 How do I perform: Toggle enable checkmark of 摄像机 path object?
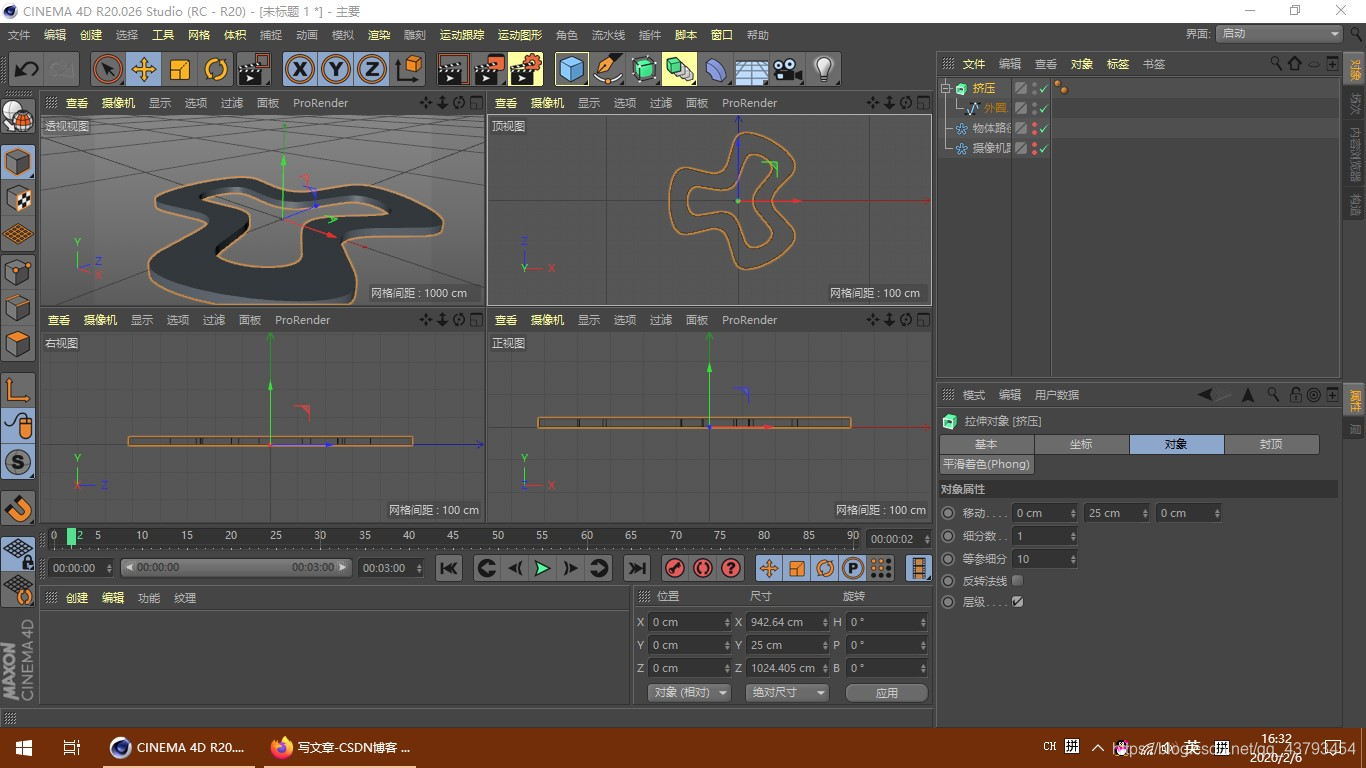[1044, 148]
